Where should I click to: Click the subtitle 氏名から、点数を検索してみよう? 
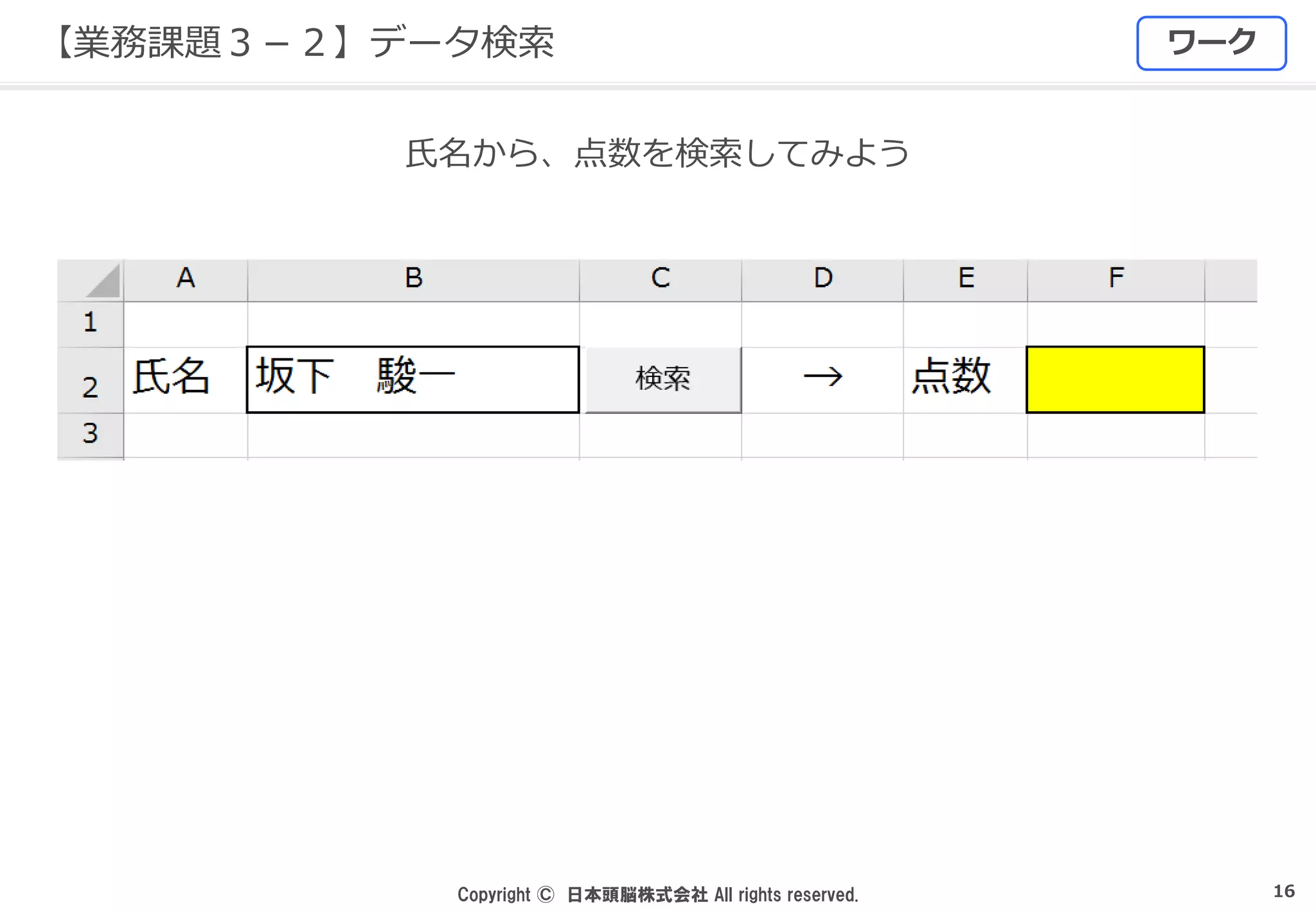coord(657,153)
